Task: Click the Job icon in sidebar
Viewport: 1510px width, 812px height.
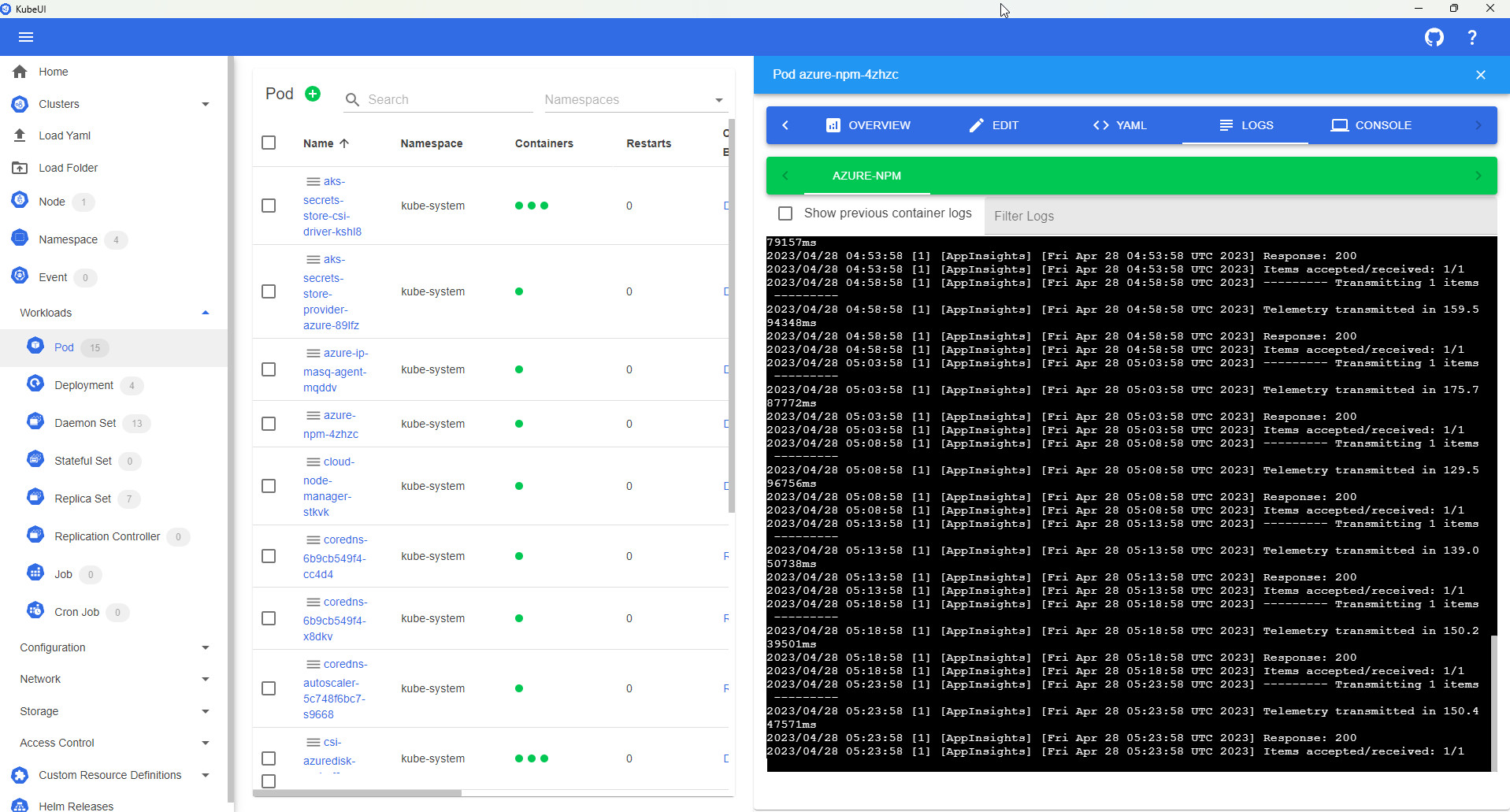Action: point(35,573)
